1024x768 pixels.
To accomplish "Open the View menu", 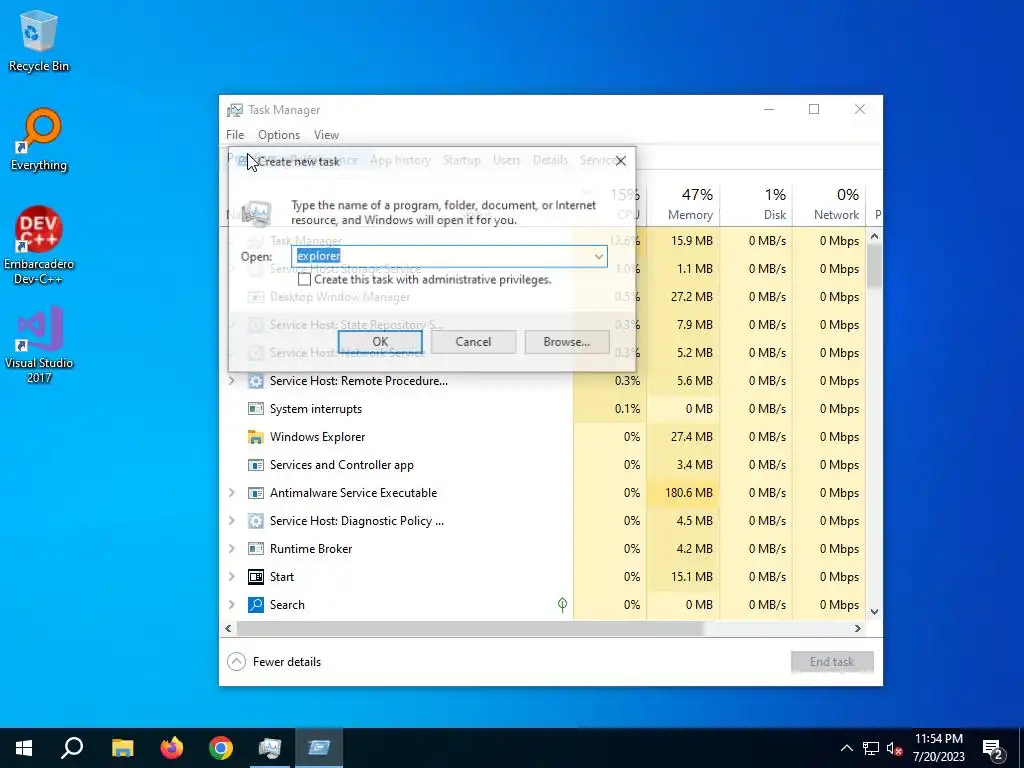I will pos(326,135).
